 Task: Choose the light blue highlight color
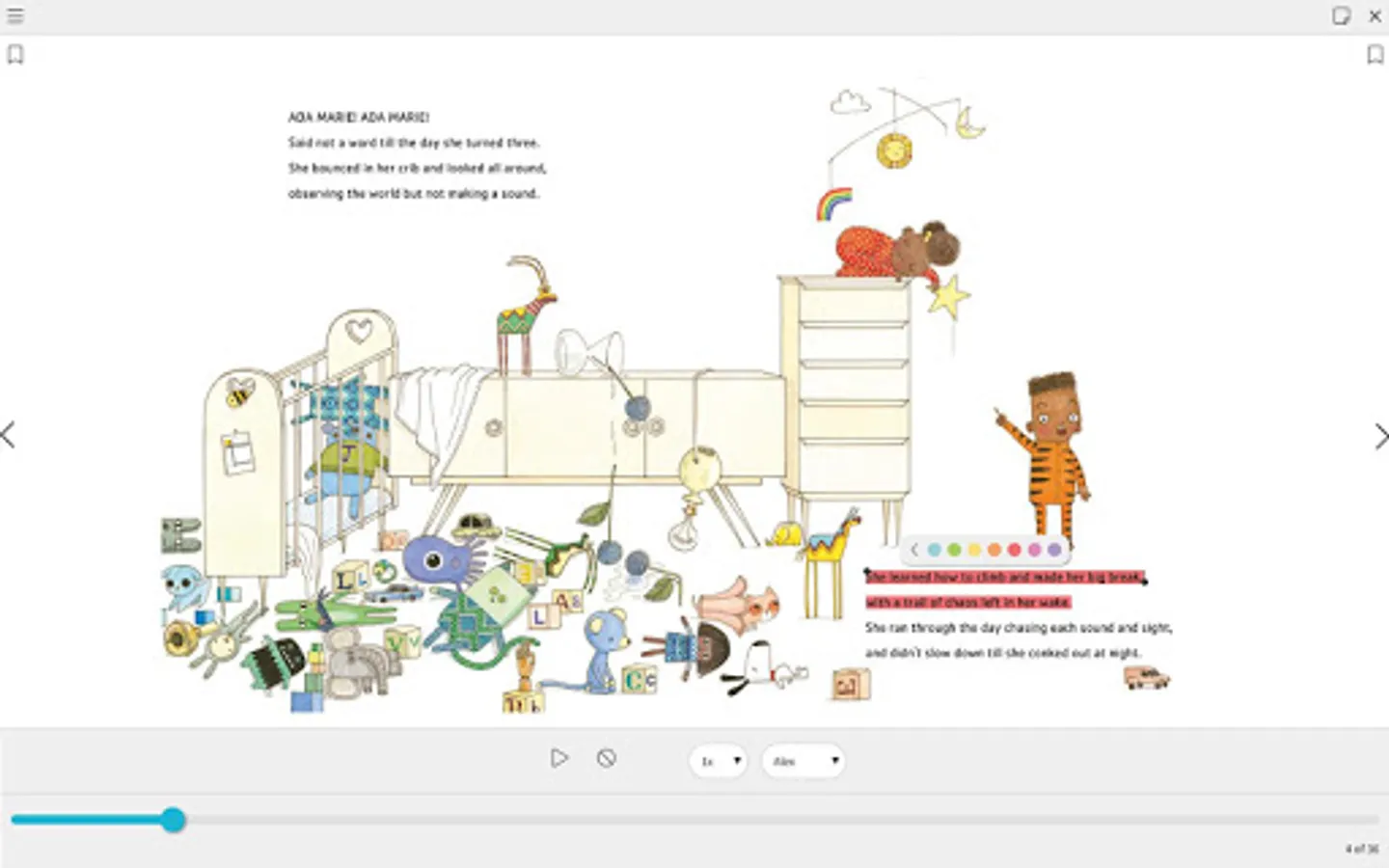coord(934,550)
